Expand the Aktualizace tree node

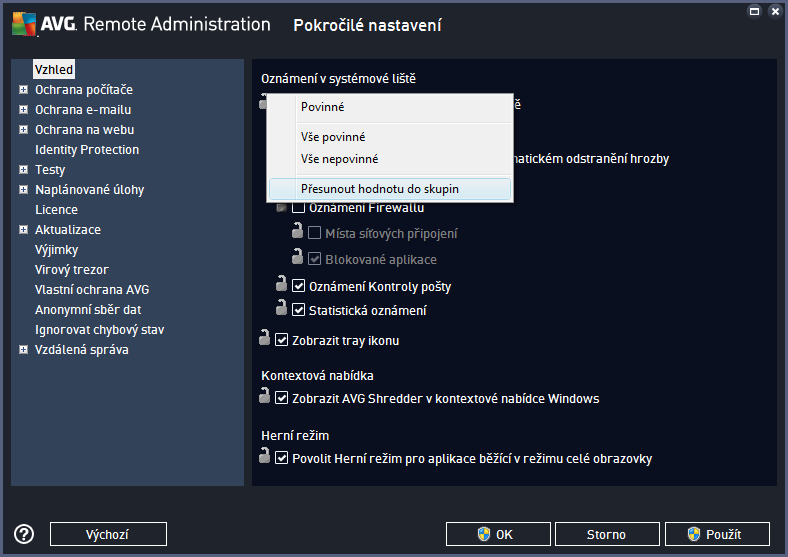point(23,230)
